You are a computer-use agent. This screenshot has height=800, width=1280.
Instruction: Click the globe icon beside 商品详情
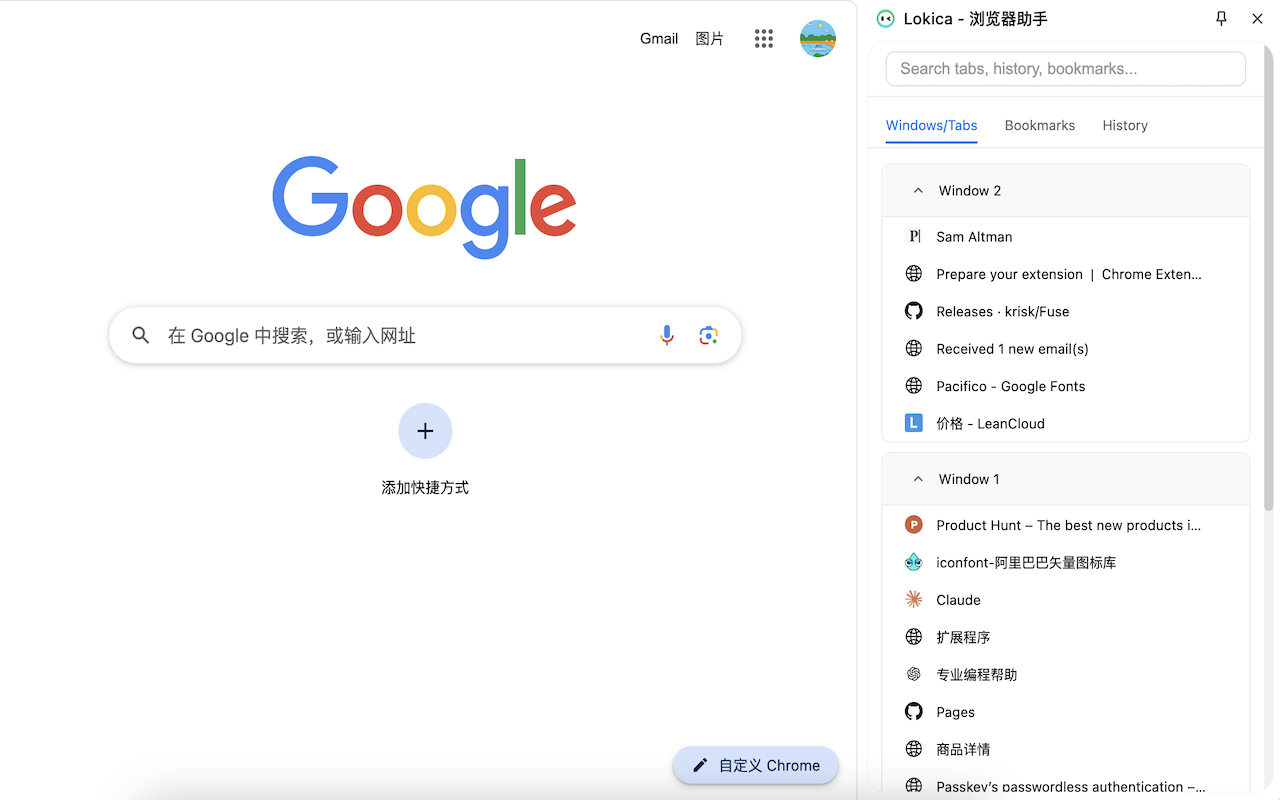click(x=913, y=749)
